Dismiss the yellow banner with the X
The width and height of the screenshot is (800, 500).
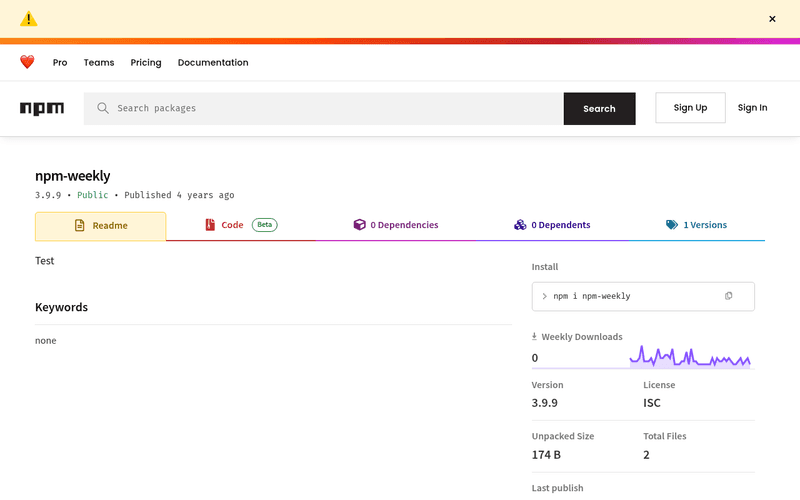[x=772, y=19]
